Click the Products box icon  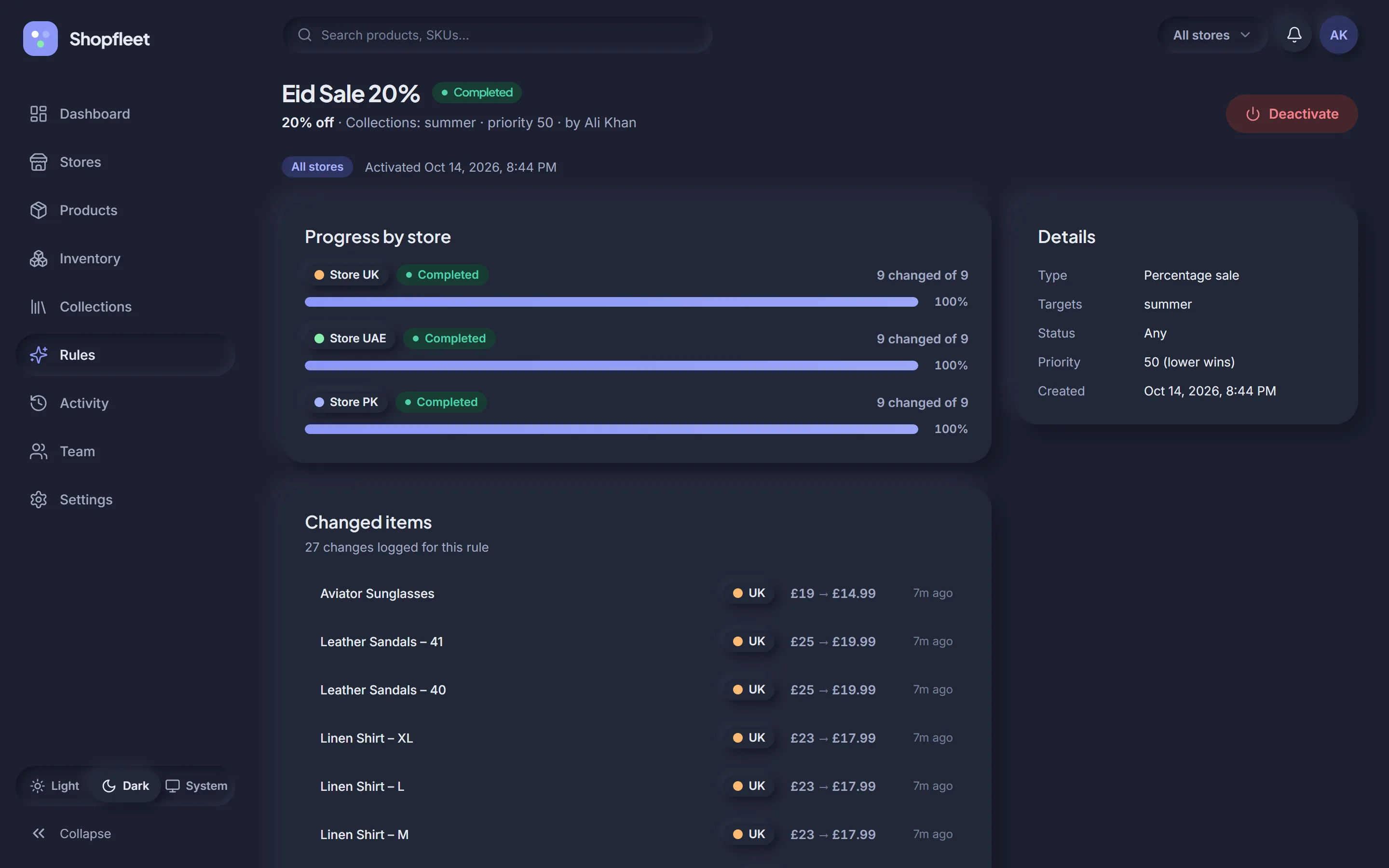[x=39, y=210]
